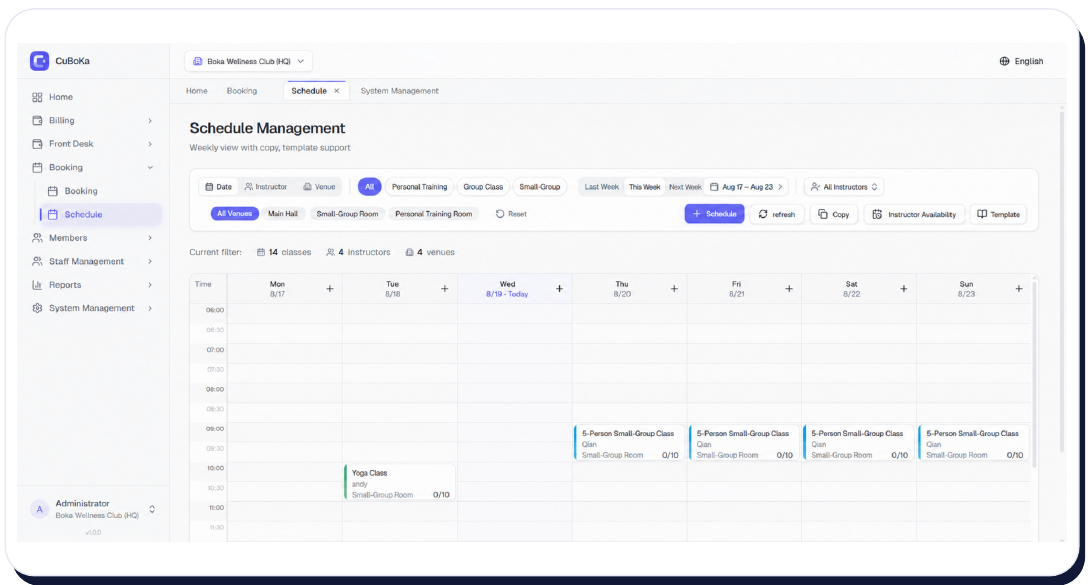This screenshot has width=1090, height=585.
Task: Click the Front Desk sidebar icon
Action: point(38,144)
